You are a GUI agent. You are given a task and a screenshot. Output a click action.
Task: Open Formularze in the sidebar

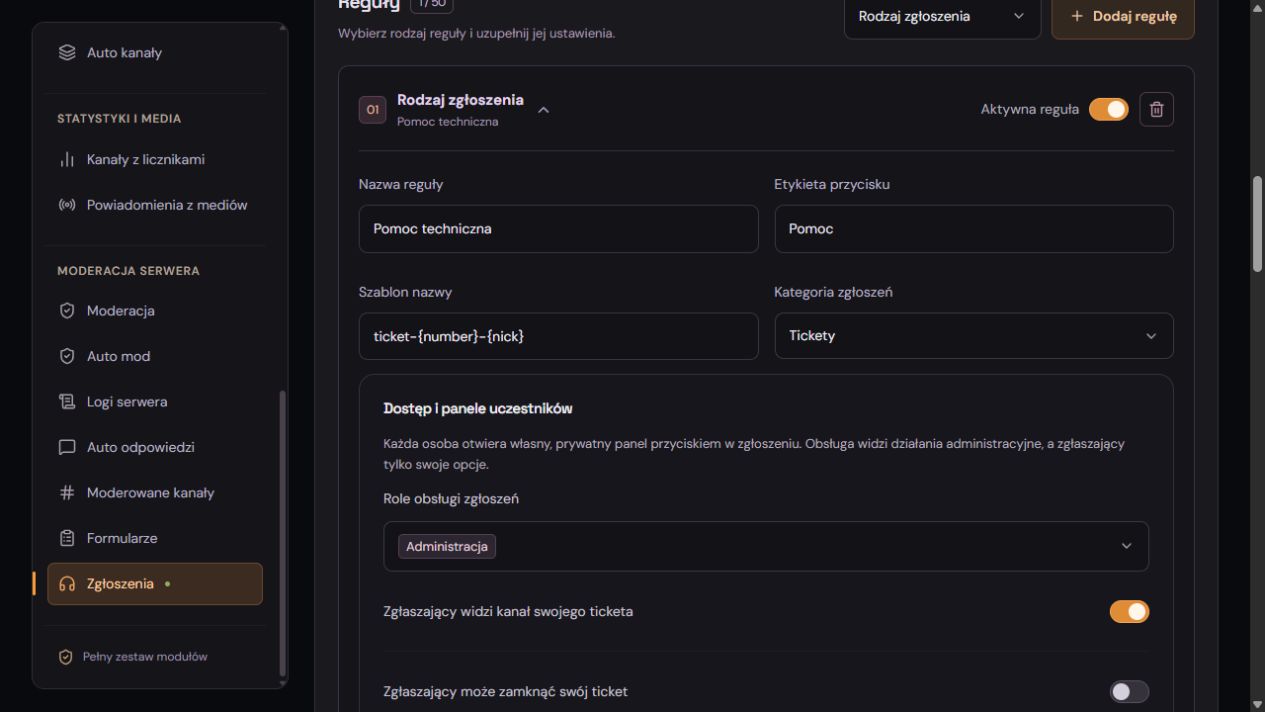click(155, 539)
